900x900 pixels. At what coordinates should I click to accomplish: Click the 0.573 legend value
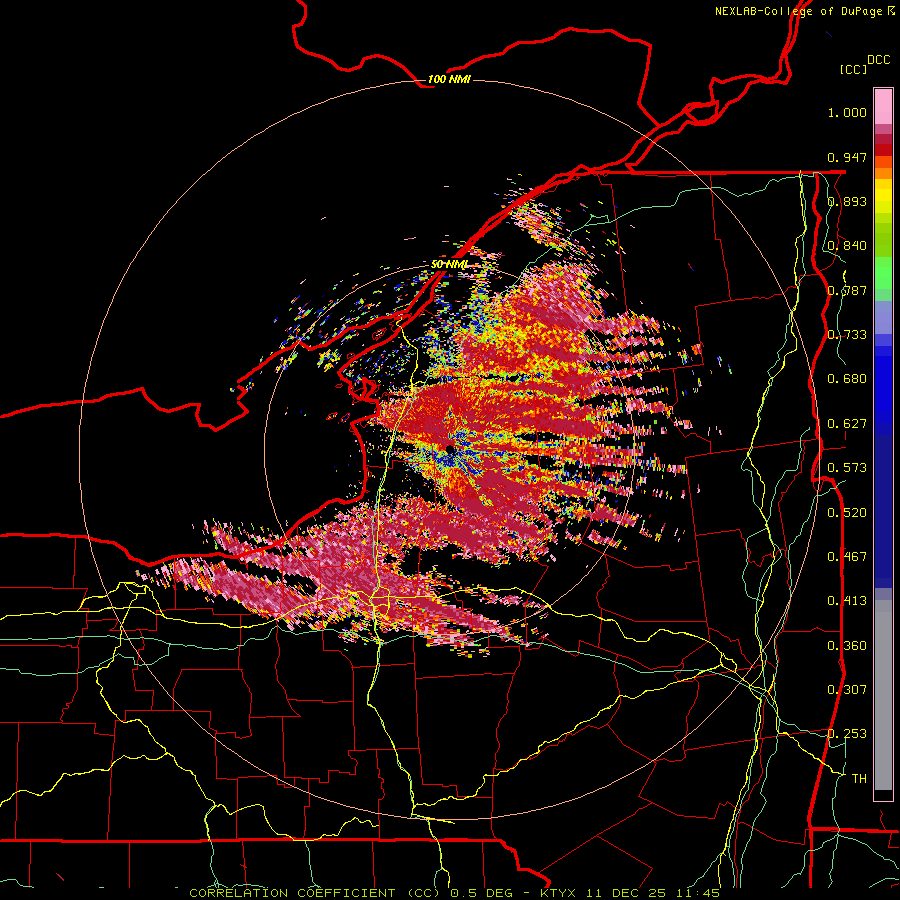point(847,468)
